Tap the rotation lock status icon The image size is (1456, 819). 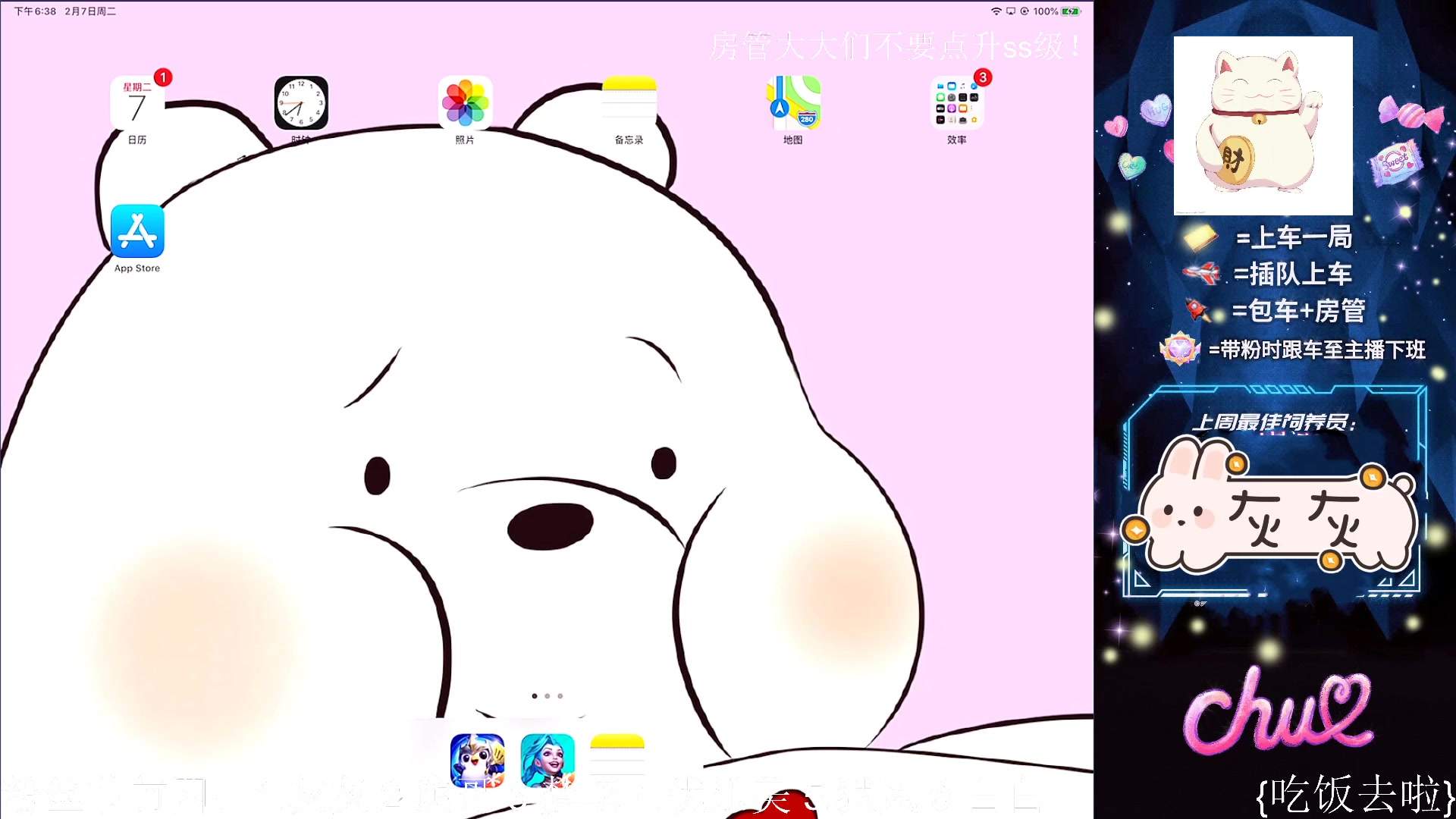click(1025, 11)
